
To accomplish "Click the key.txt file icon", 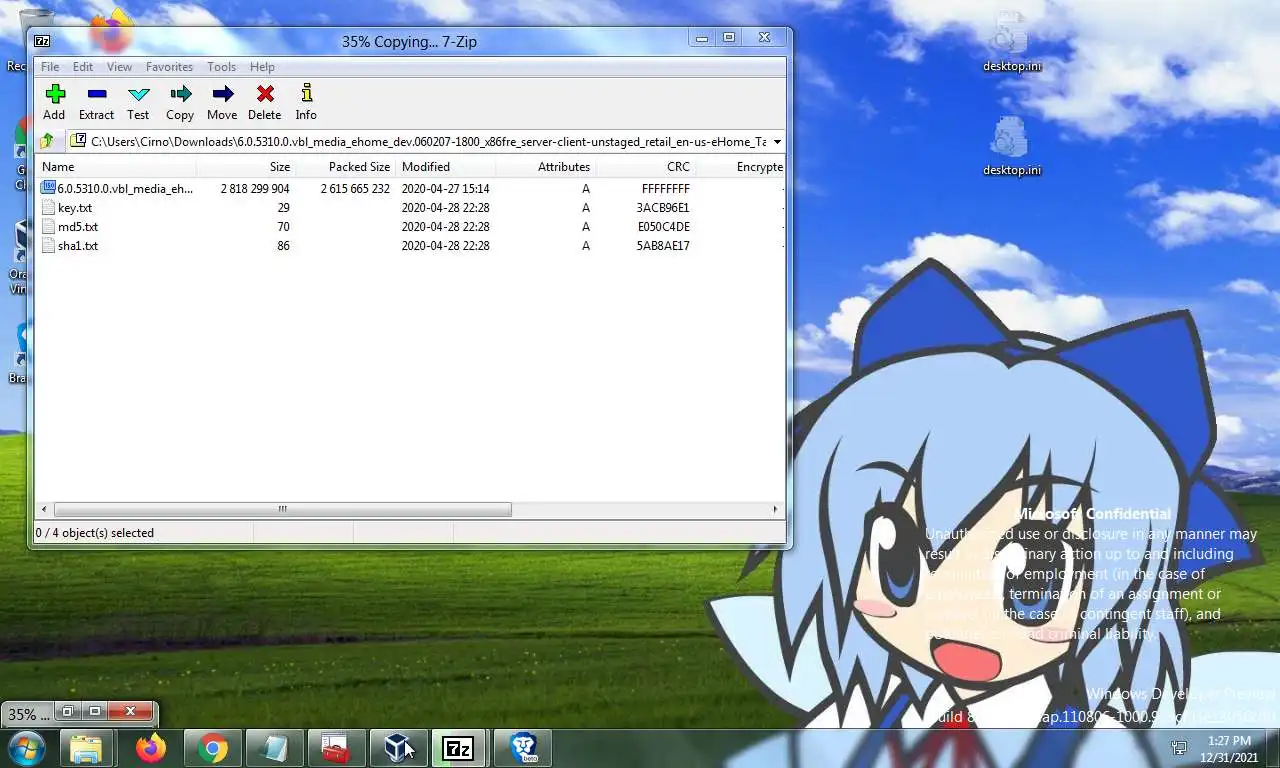I will pyautogui.click(x=48, y=207).
